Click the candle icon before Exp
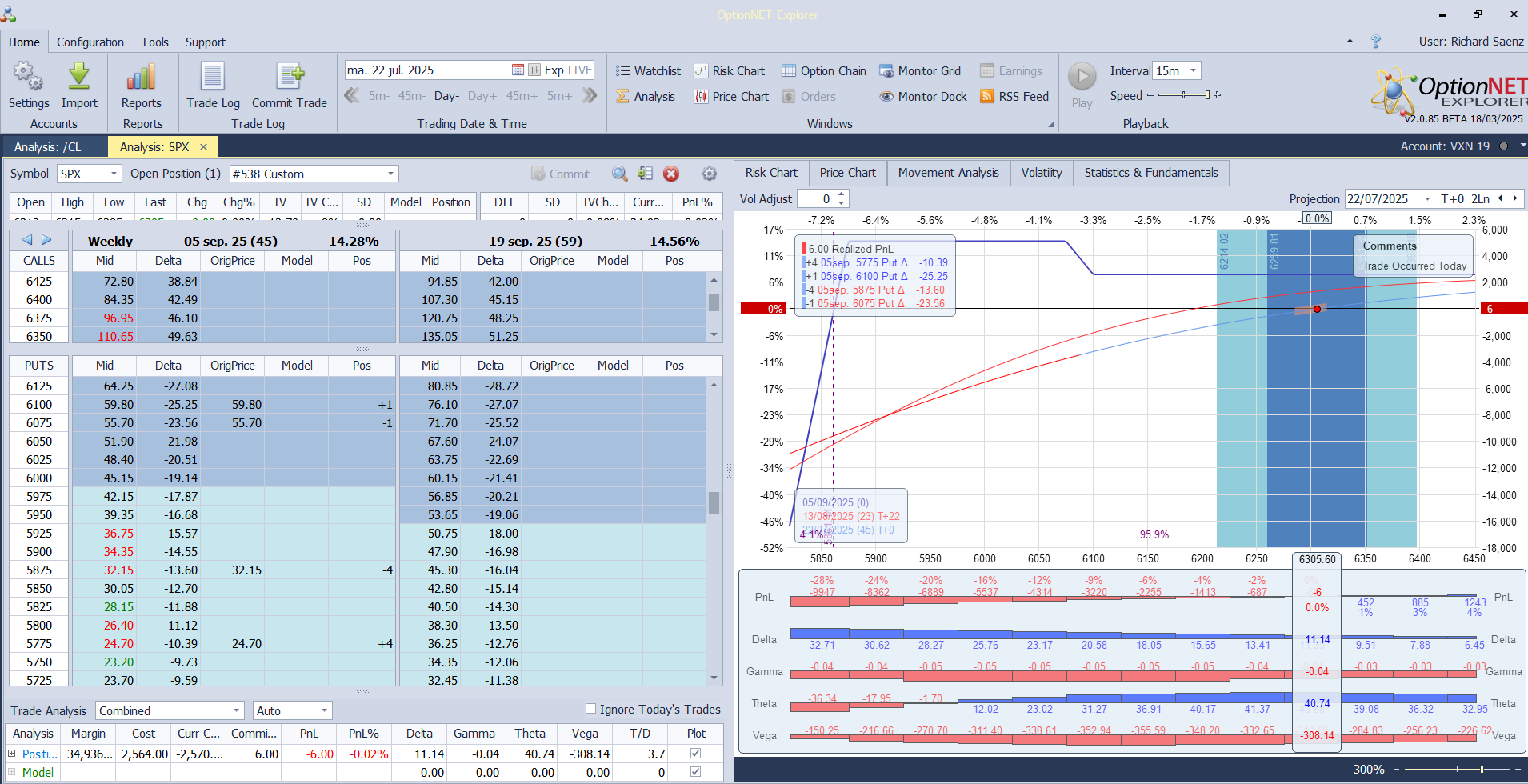Image resolution: width=1528 pixels, height=784 pixels. [x=534, y=70]
